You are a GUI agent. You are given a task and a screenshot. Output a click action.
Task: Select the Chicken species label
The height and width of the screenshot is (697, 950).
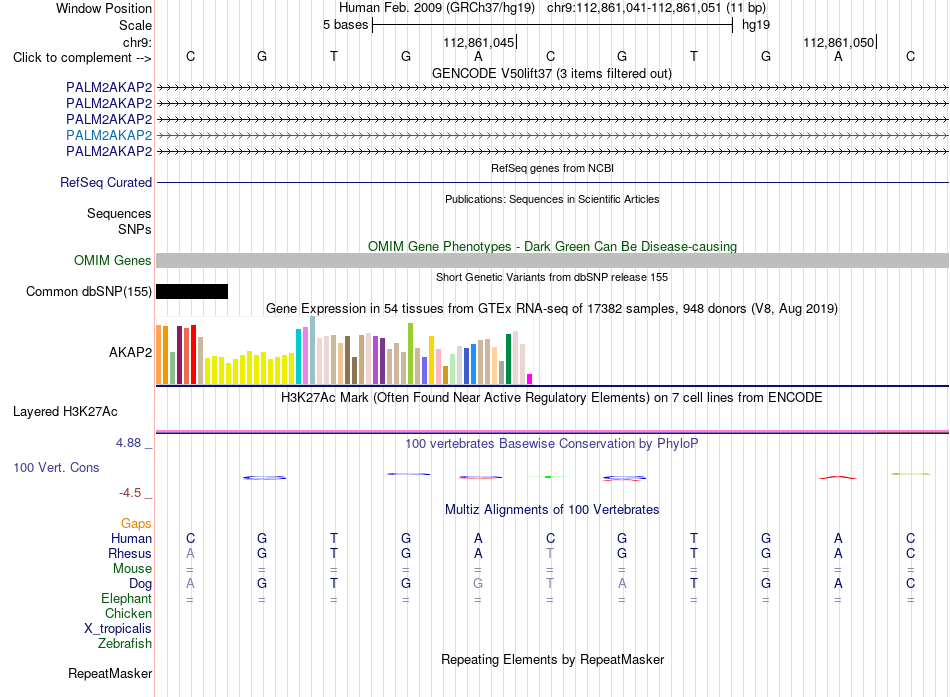click(128, 613)
